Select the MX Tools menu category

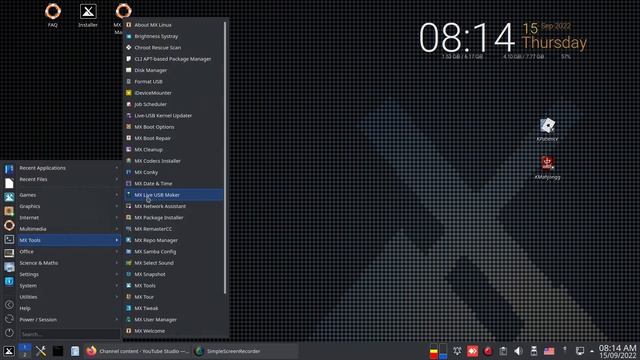69,240
